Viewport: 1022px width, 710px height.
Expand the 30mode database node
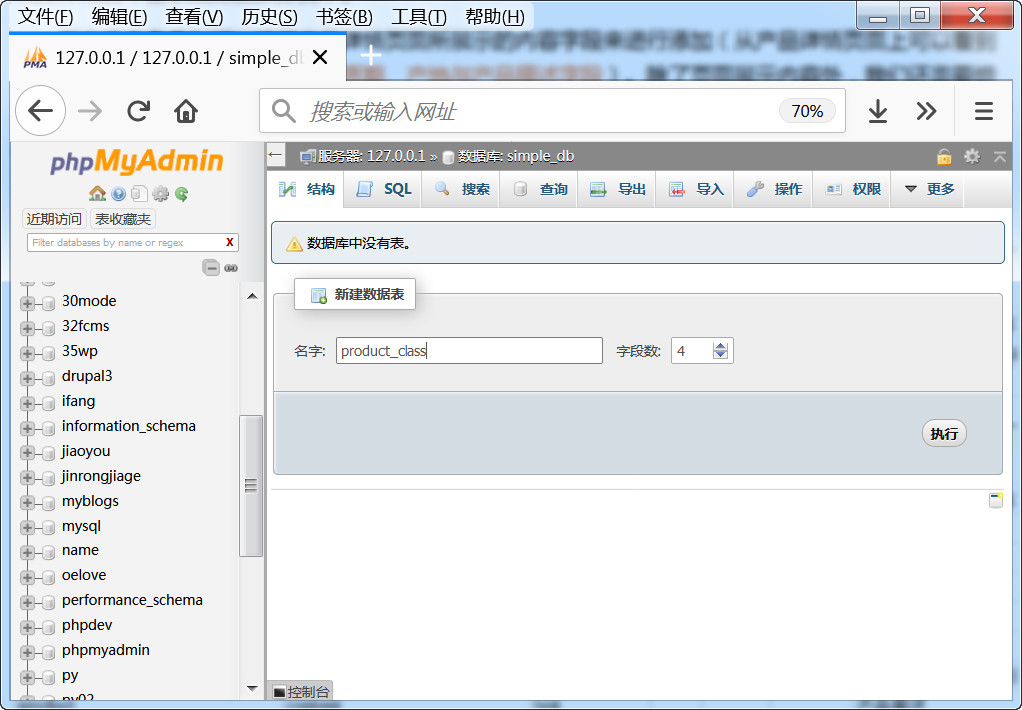point(27,303)
